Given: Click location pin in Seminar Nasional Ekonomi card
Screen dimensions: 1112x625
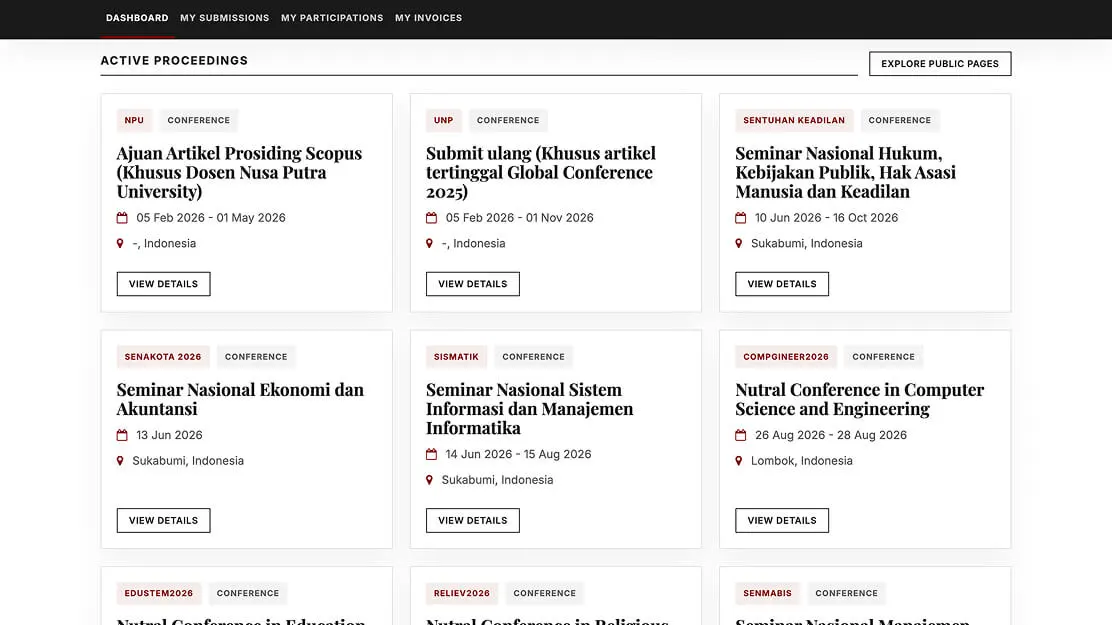Looking at the screenshot, I should click(120, 460).
